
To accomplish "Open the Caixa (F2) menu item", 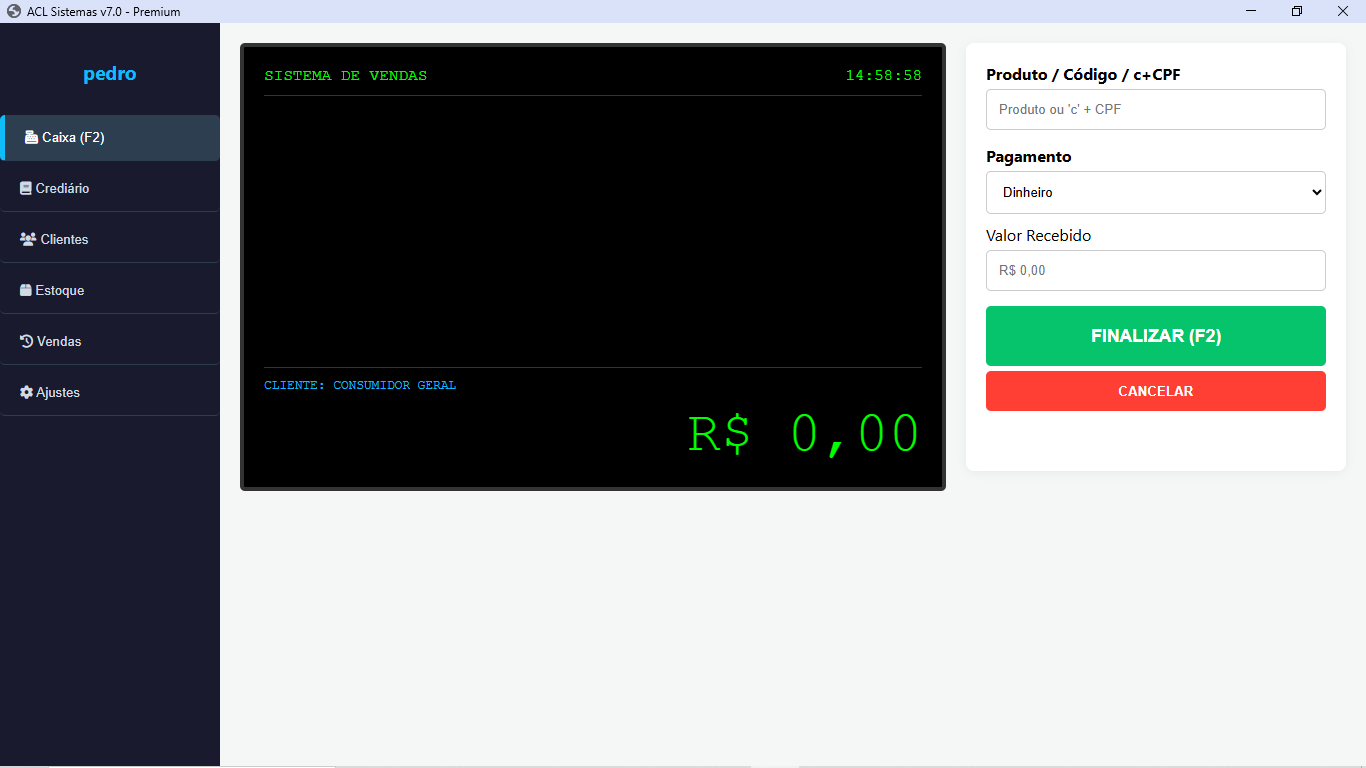I will click(111, 138).
